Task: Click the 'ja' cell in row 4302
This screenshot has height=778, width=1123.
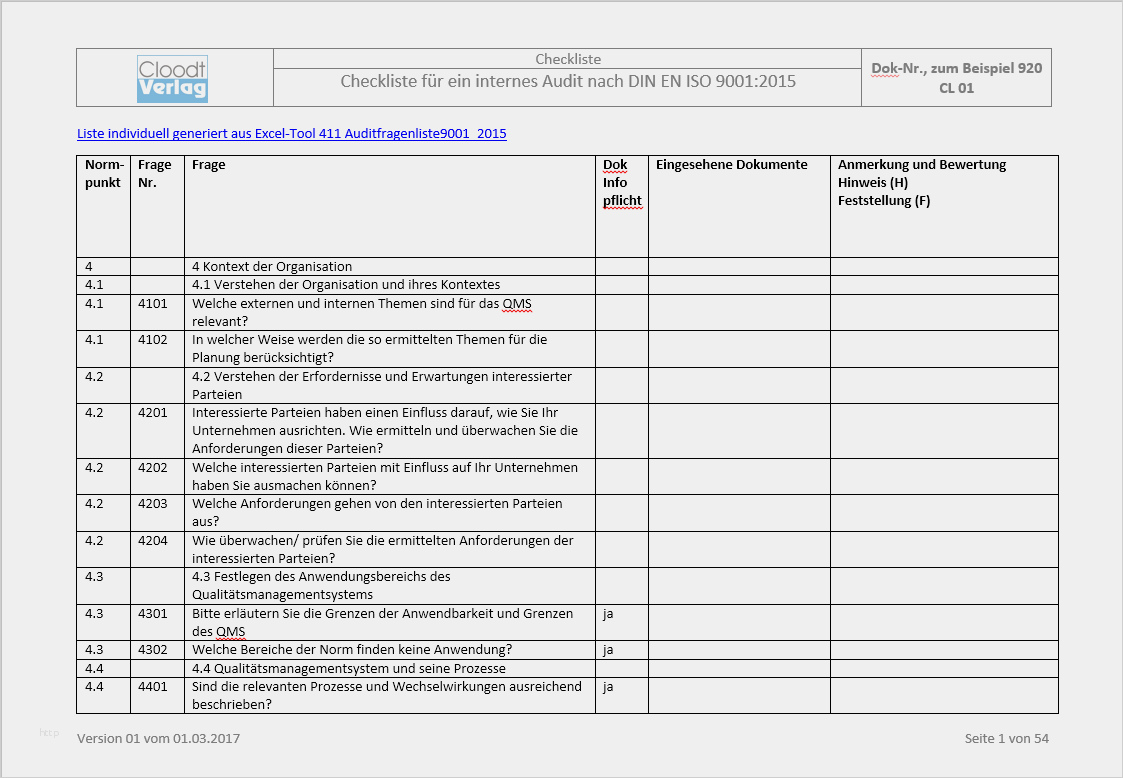Action: [622, 650]
